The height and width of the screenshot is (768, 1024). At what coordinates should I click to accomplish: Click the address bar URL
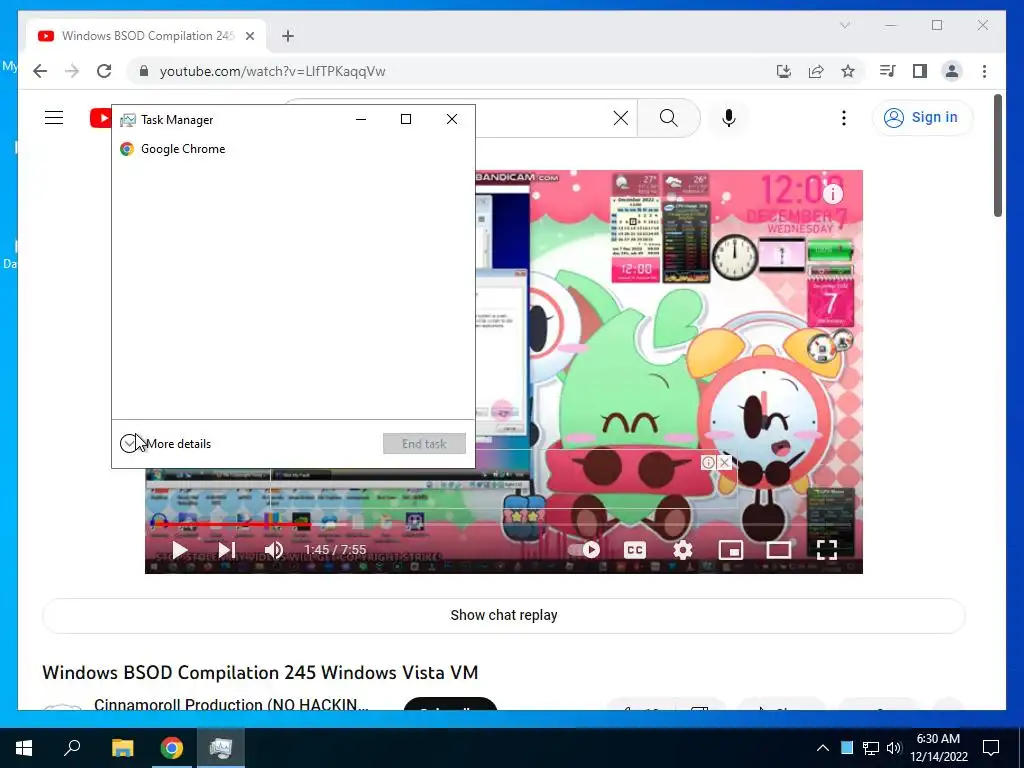point(272,71)
